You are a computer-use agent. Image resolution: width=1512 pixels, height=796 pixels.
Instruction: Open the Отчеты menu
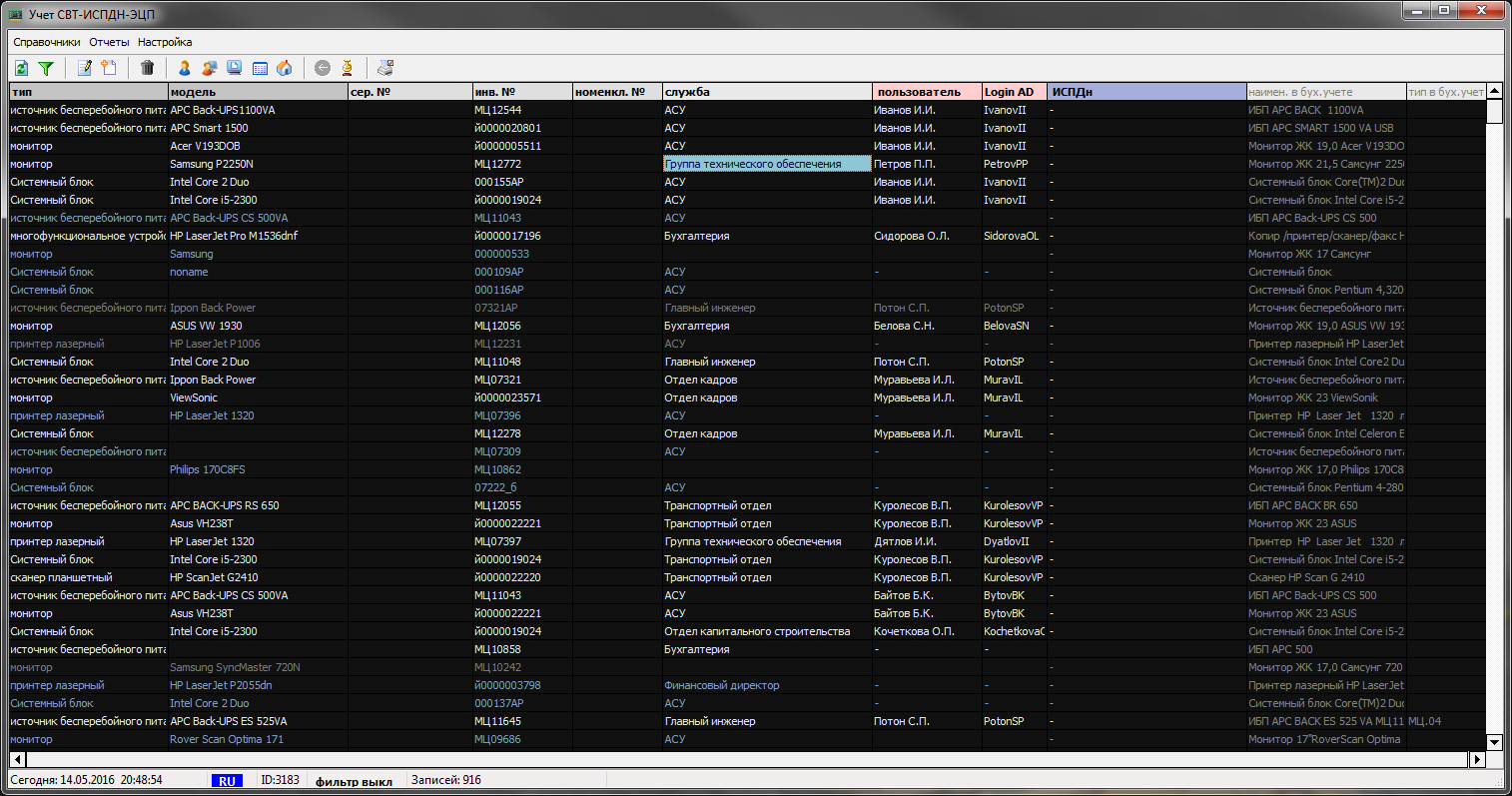(x=110, y=42)
